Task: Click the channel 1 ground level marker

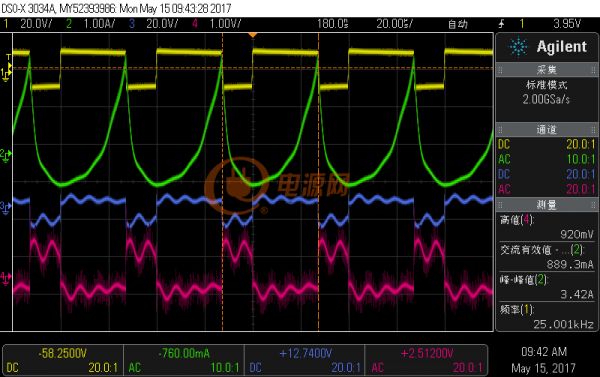Action: tap(6, 74)
